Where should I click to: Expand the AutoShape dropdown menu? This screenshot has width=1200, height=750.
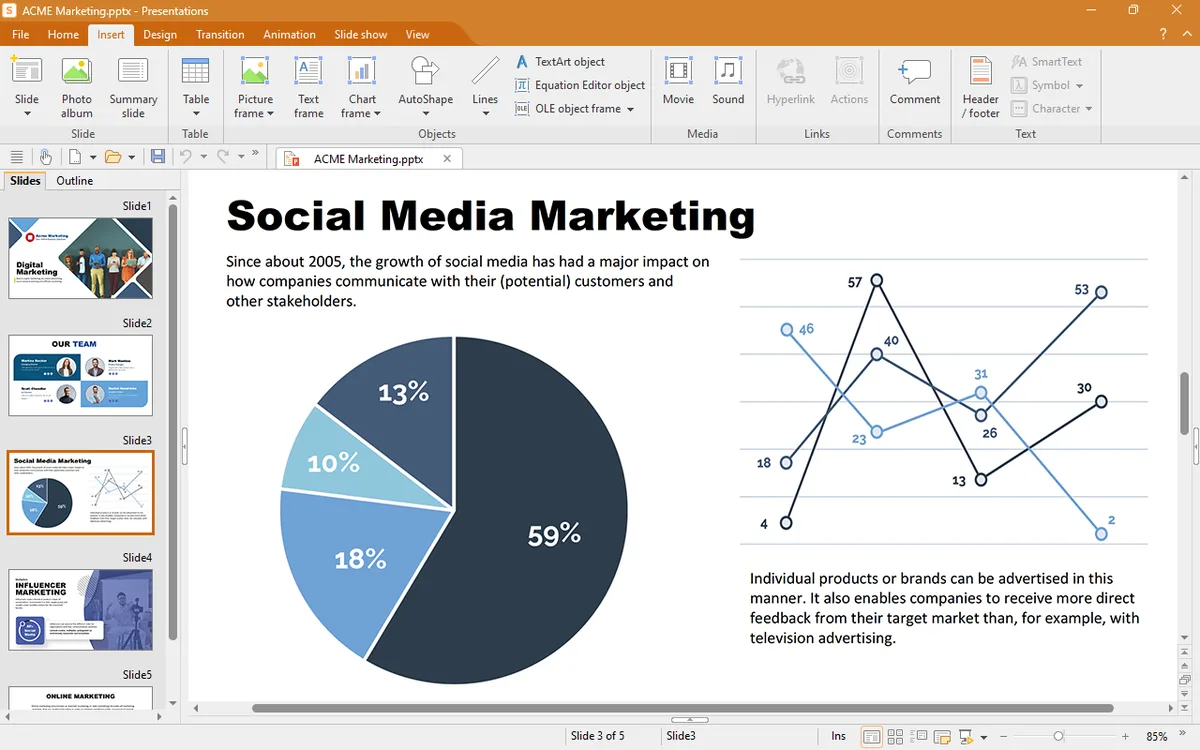(426, 113)
